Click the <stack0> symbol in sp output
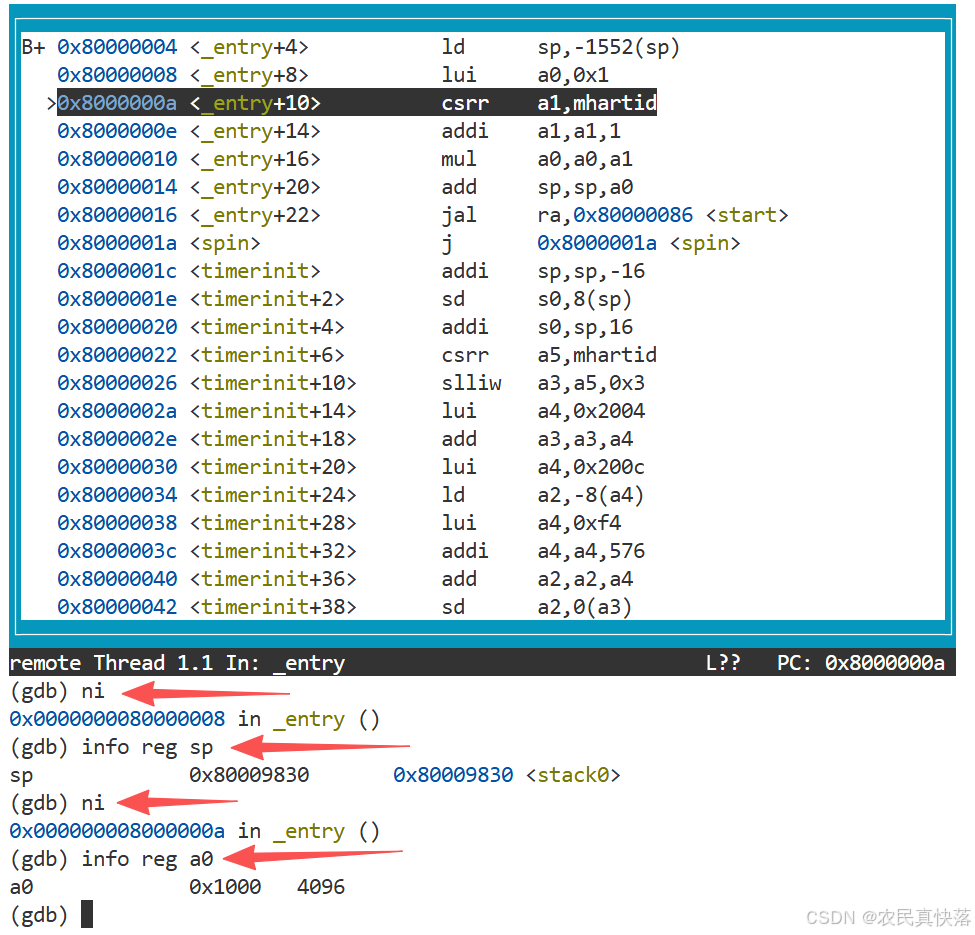The width and height of the screenshot is (975, 935). [573, 775]
